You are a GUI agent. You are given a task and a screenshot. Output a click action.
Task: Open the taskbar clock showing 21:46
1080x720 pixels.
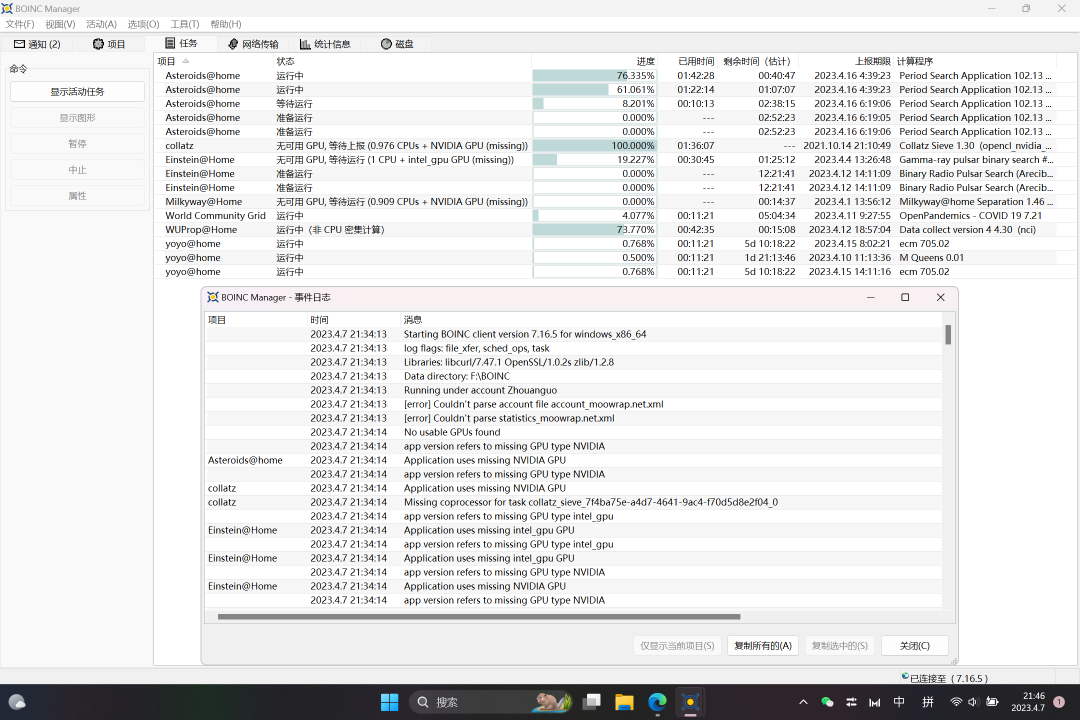click(x=1028, y=702)
